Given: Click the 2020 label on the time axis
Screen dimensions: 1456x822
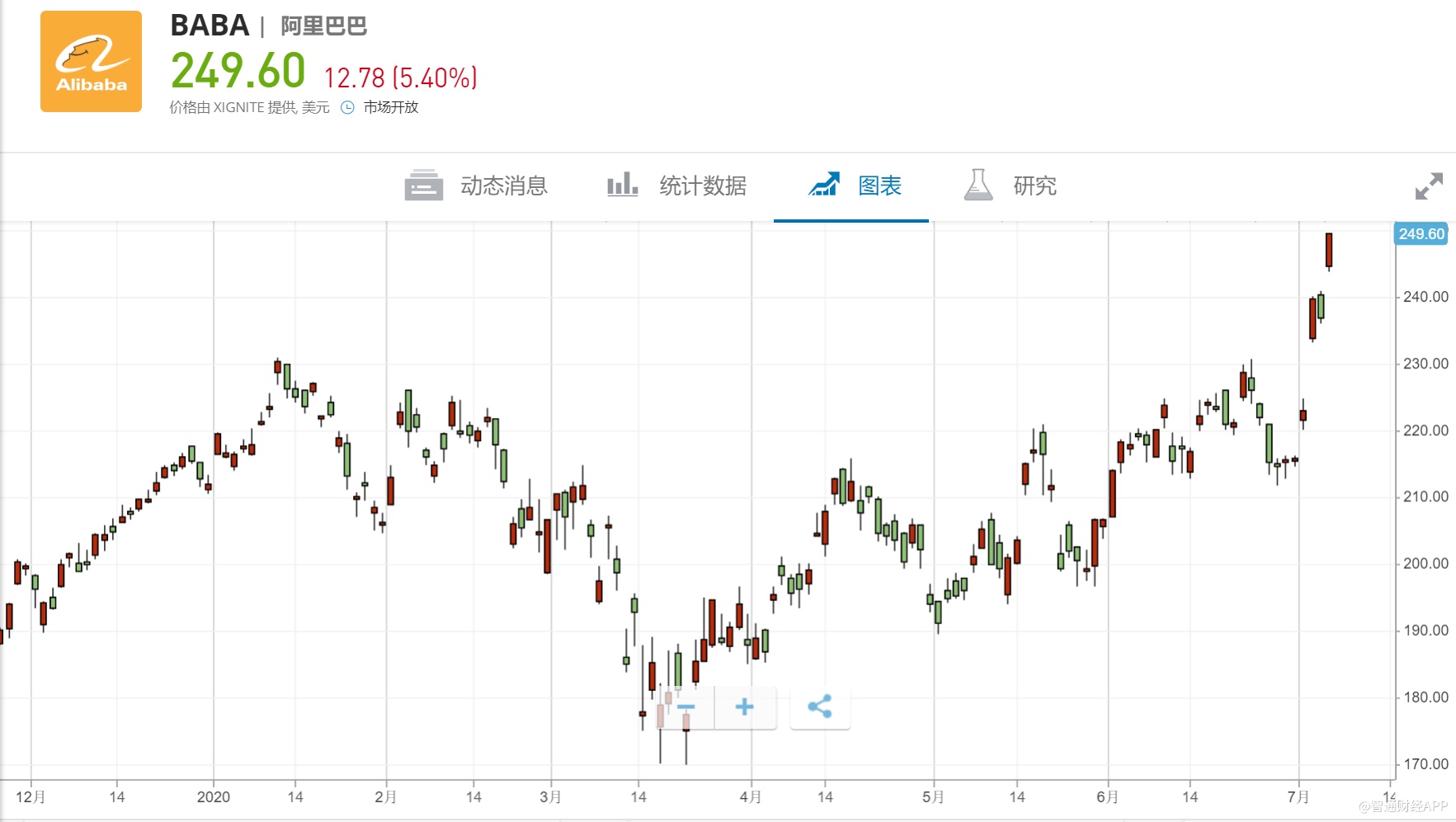Looking at the screenshot, I should pyautogui.click(x=213, y=797).
